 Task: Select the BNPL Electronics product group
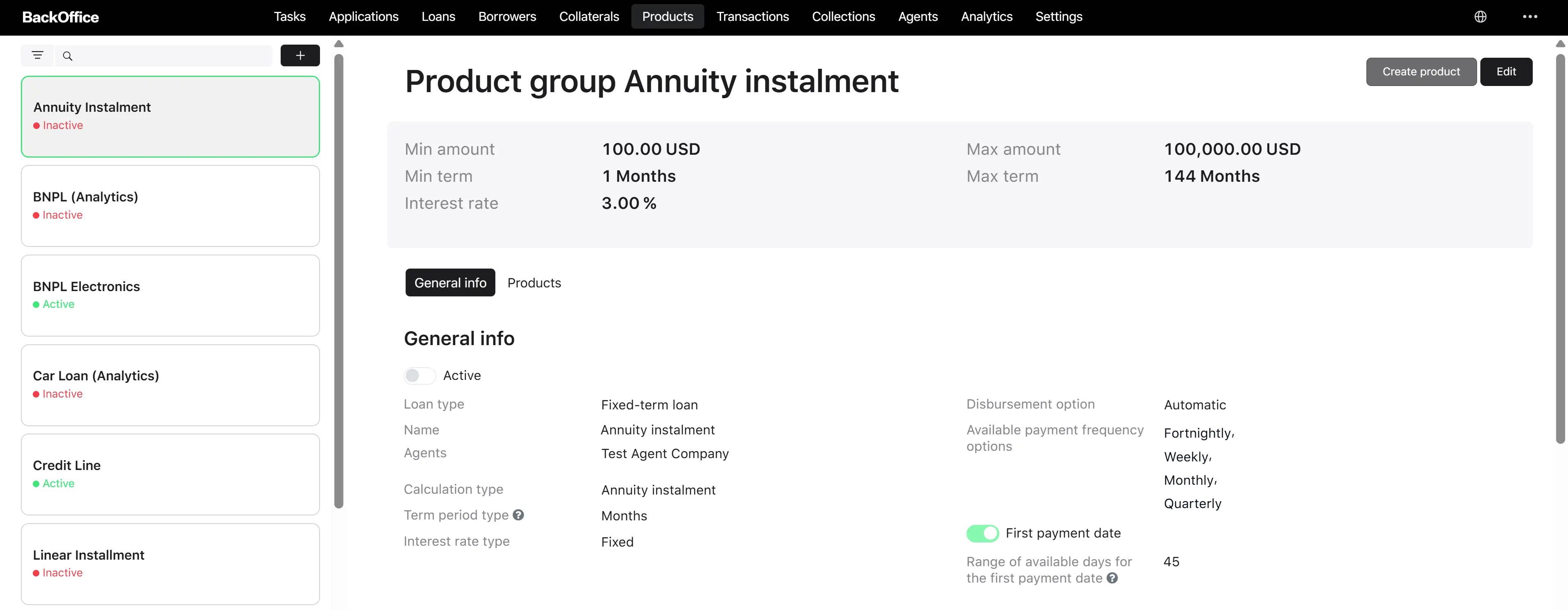click(170, 296)
